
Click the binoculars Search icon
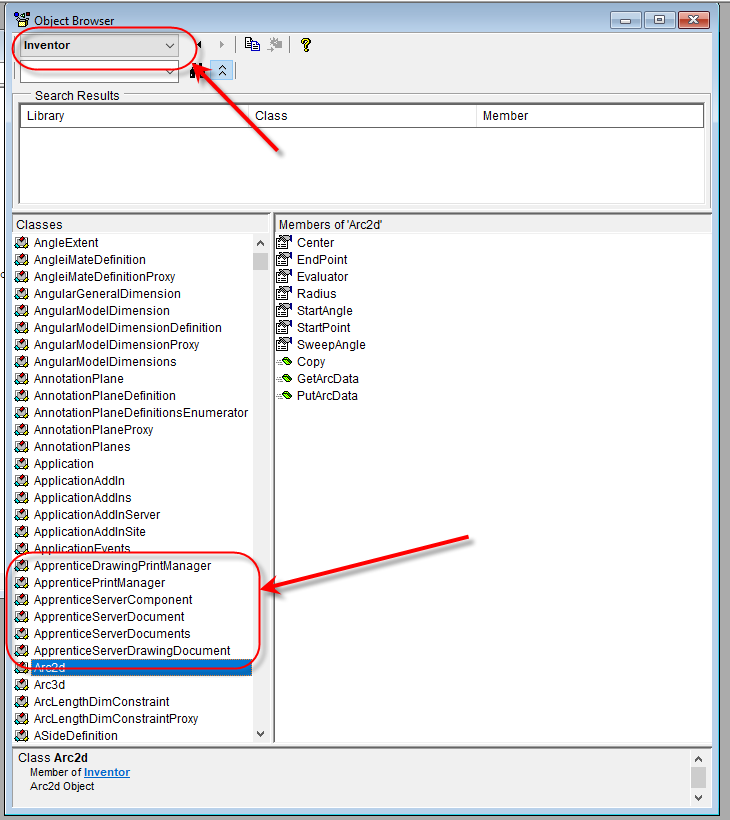click(x=196, y=71)
